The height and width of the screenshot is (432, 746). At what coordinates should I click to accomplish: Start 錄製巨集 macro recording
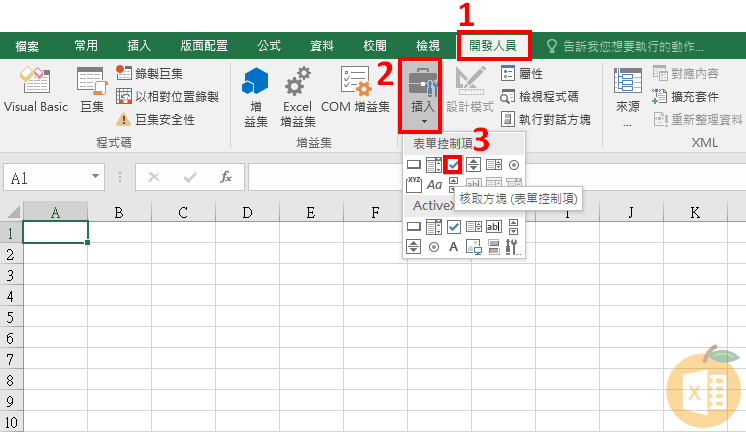point(149,73)
